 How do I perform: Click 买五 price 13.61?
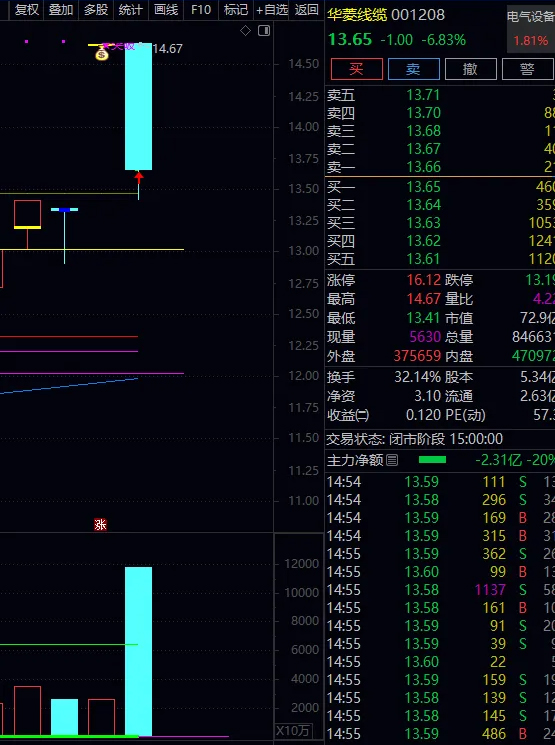pyautogui.click(x=423, y=259)
